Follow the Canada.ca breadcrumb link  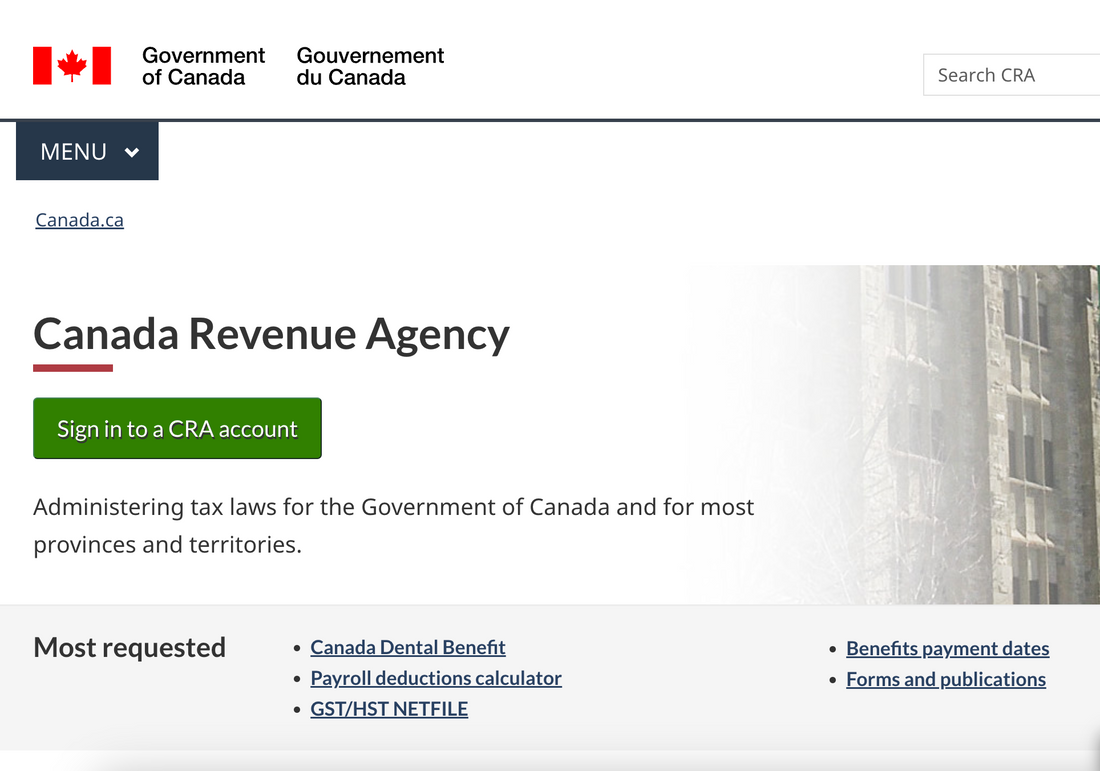click(80, 220)
